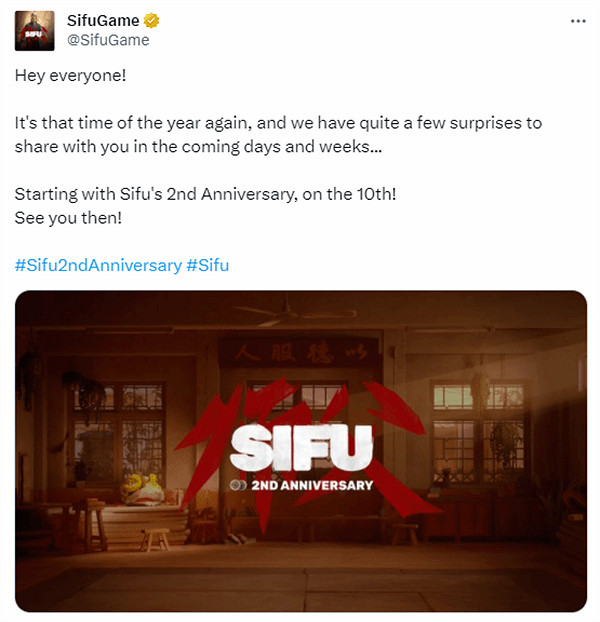Screen dimensions: 600x622
Task: Open the #Sifu hashtag
Action: [207, 265]
